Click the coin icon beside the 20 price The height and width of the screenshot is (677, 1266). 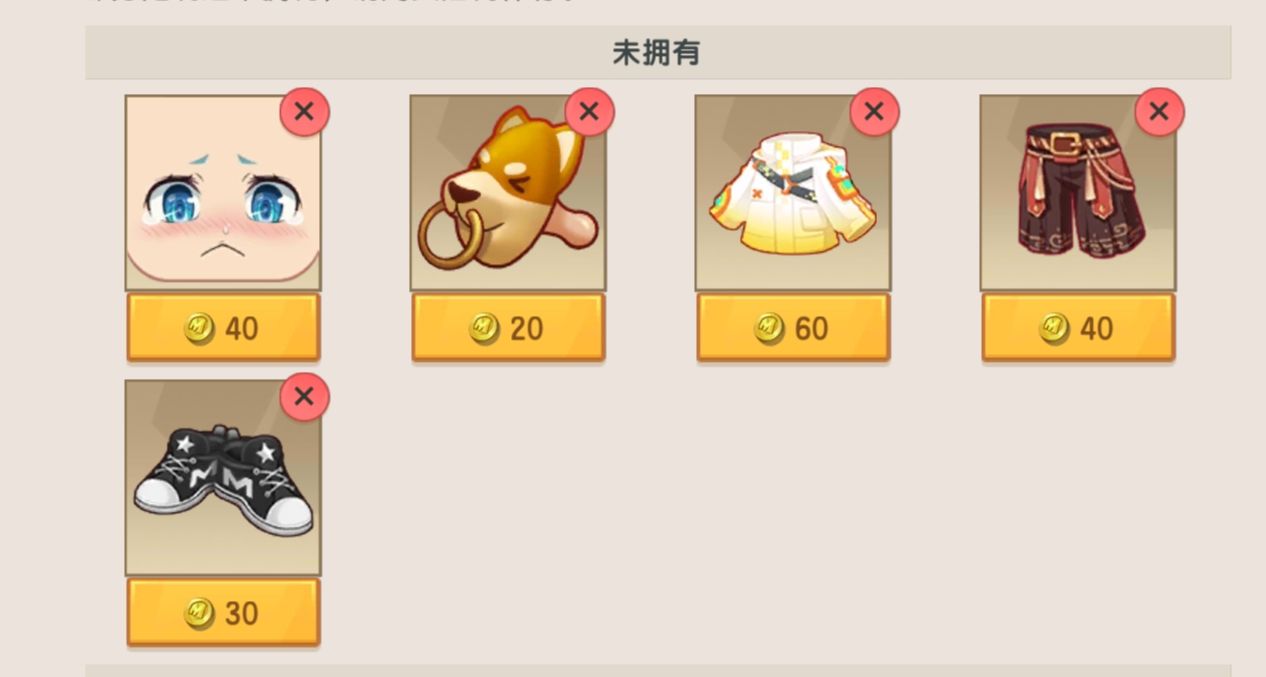point(485,329)
